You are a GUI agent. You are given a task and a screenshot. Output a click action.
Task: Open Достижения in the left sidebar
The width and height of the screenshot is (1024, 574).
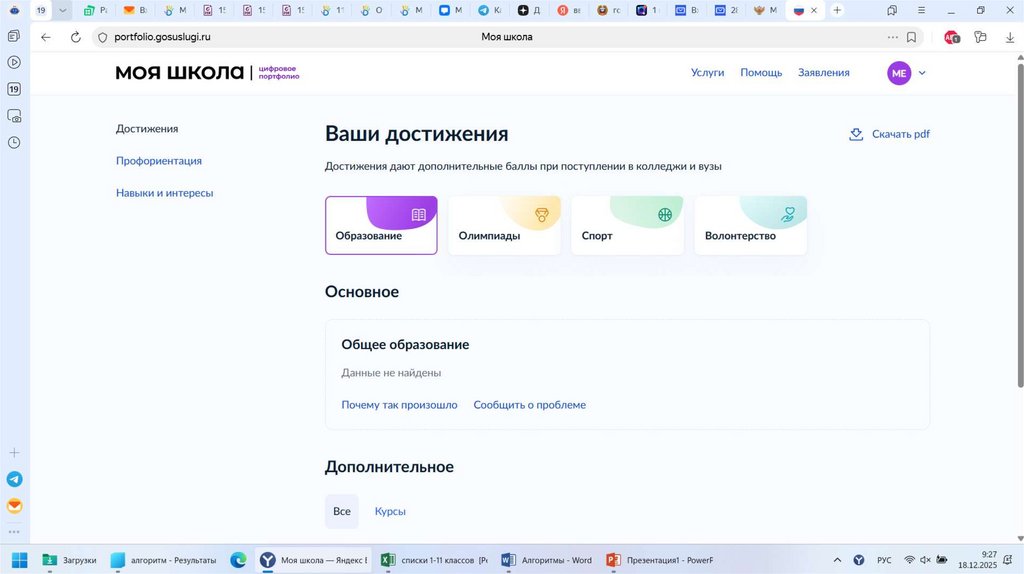[x=147, y=129]
